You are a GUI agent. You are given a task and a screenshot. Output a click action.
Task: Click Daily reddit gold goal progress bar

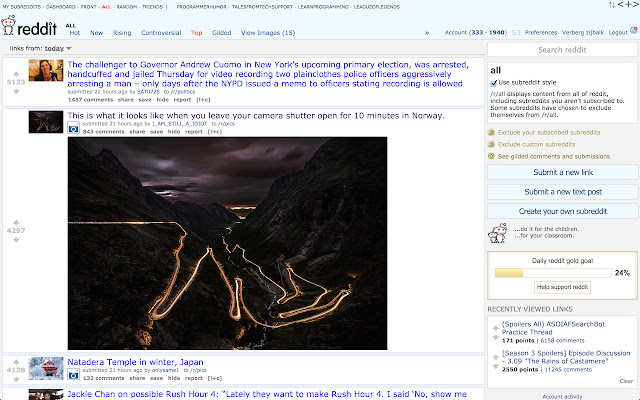pos(553,273)
